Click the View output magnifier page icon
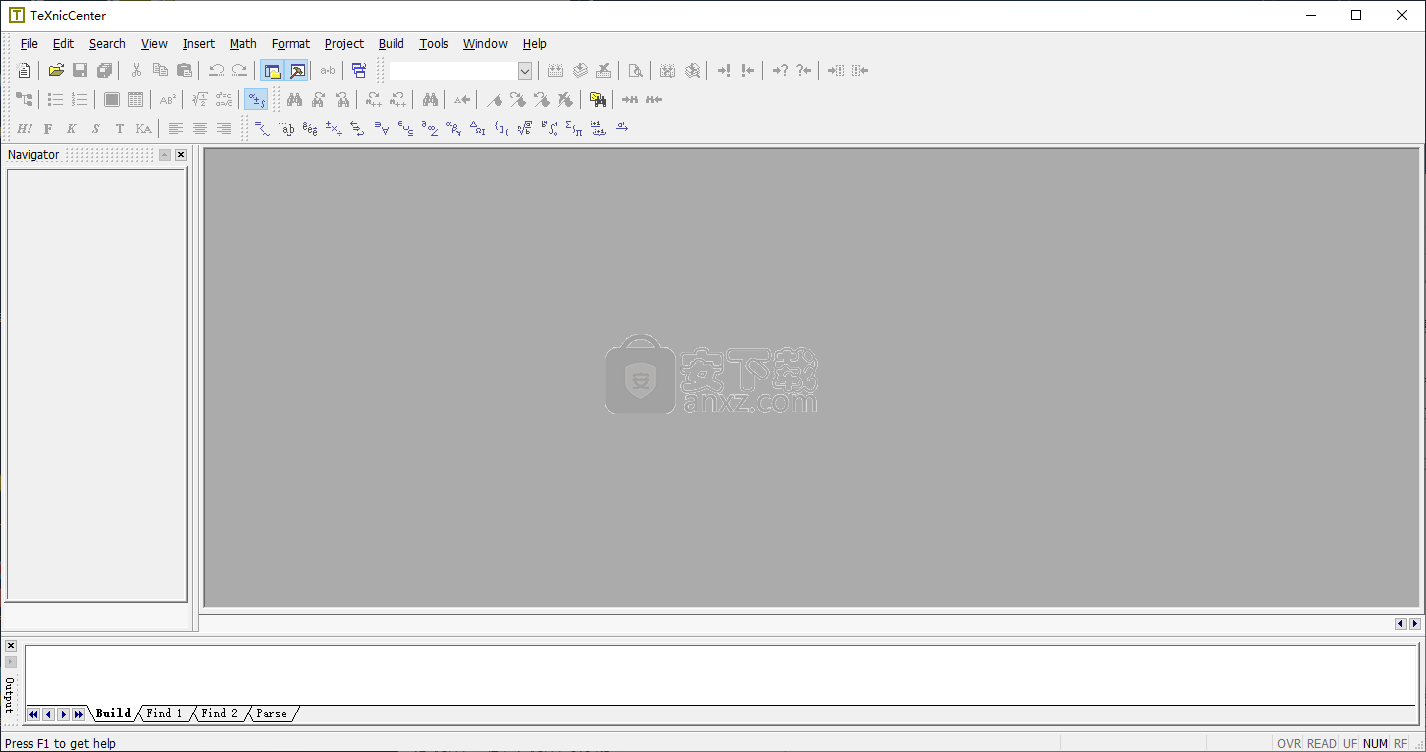 pyautogui.click(x=635, y=71)
